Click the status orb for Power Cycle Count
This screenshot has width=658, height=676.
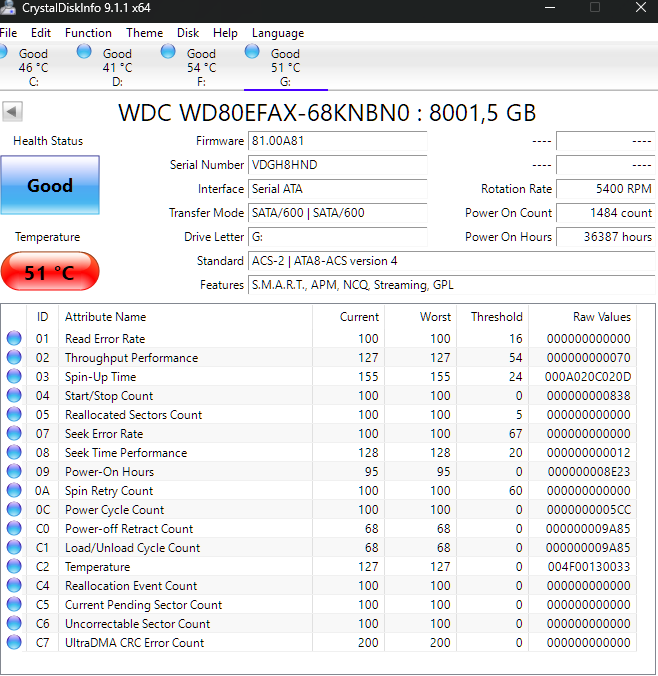click(14, 509)
